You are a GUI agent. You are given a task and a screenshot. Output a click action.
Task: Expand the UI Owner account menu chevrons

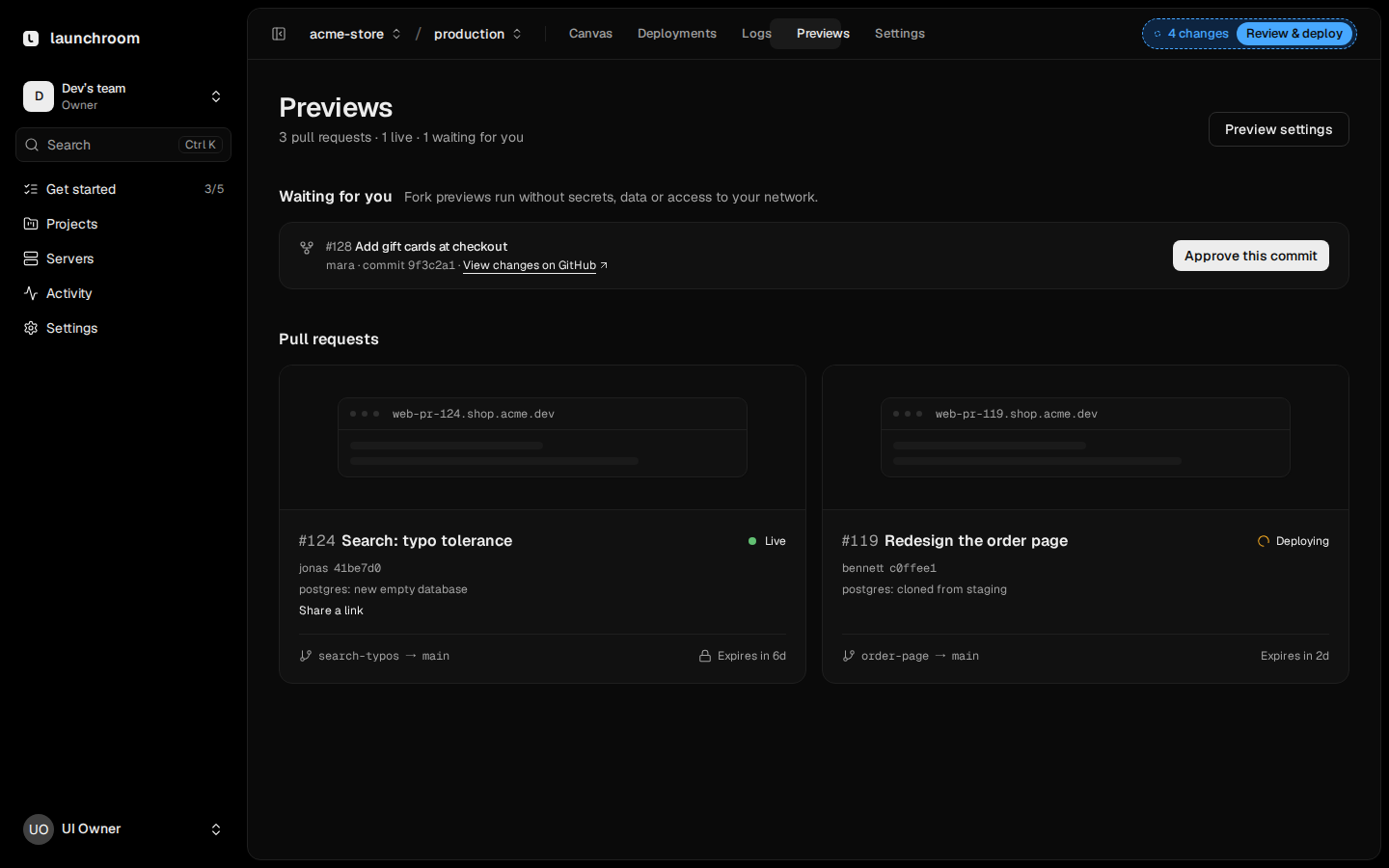216,829
